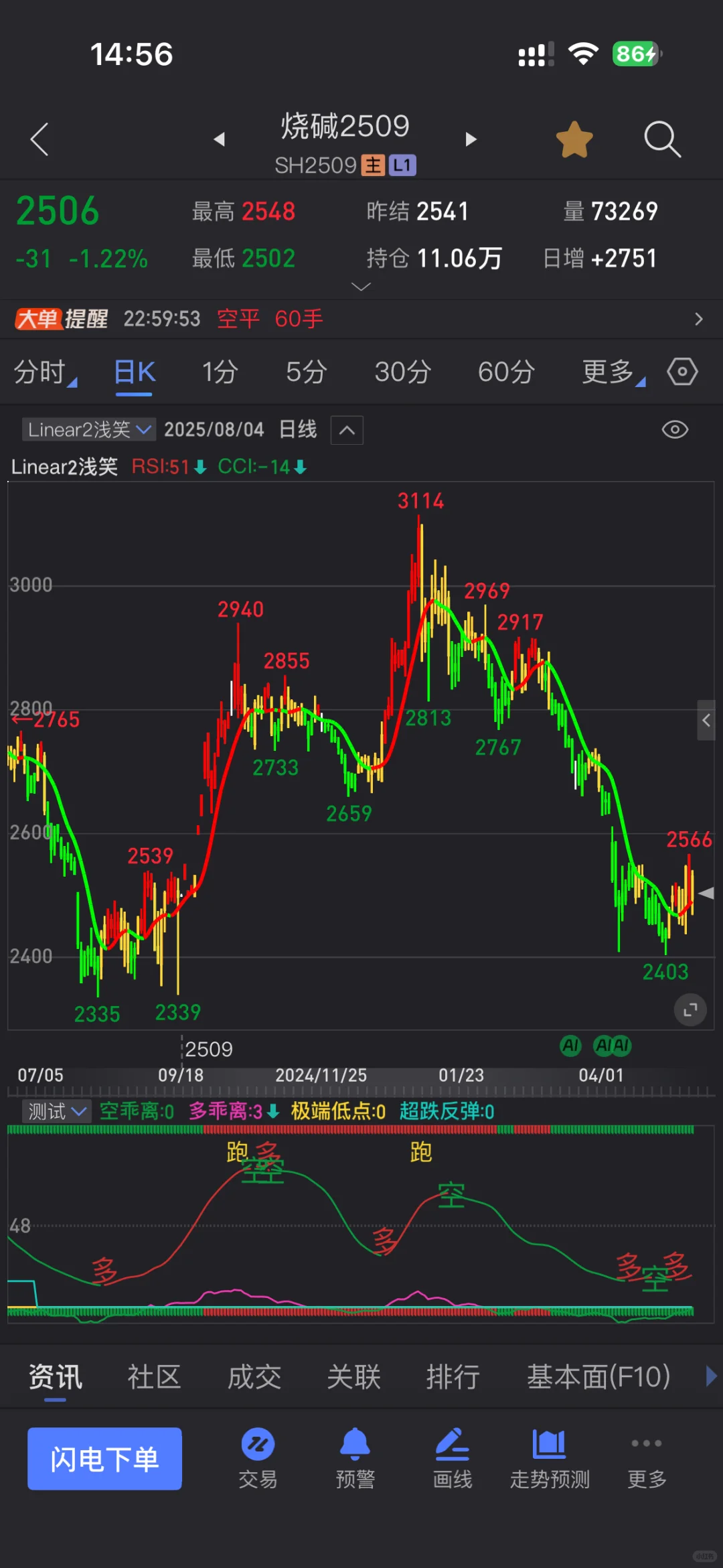Open the 成交 tab

(x=254, y=1377)
